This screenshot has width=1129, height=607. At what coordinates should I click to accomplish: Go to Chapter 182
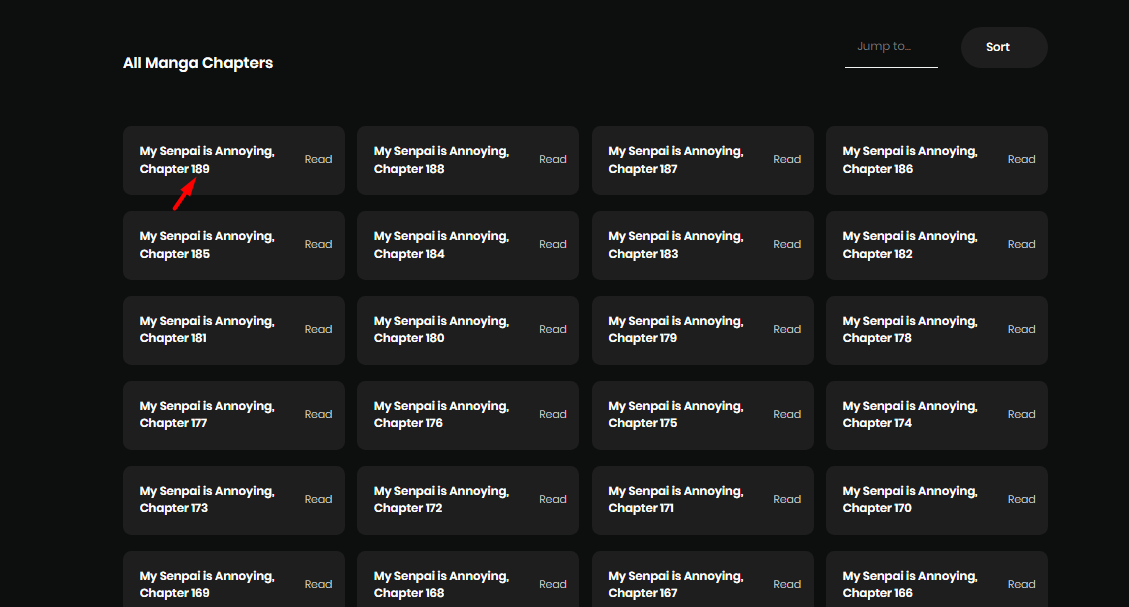click(909, 245)
